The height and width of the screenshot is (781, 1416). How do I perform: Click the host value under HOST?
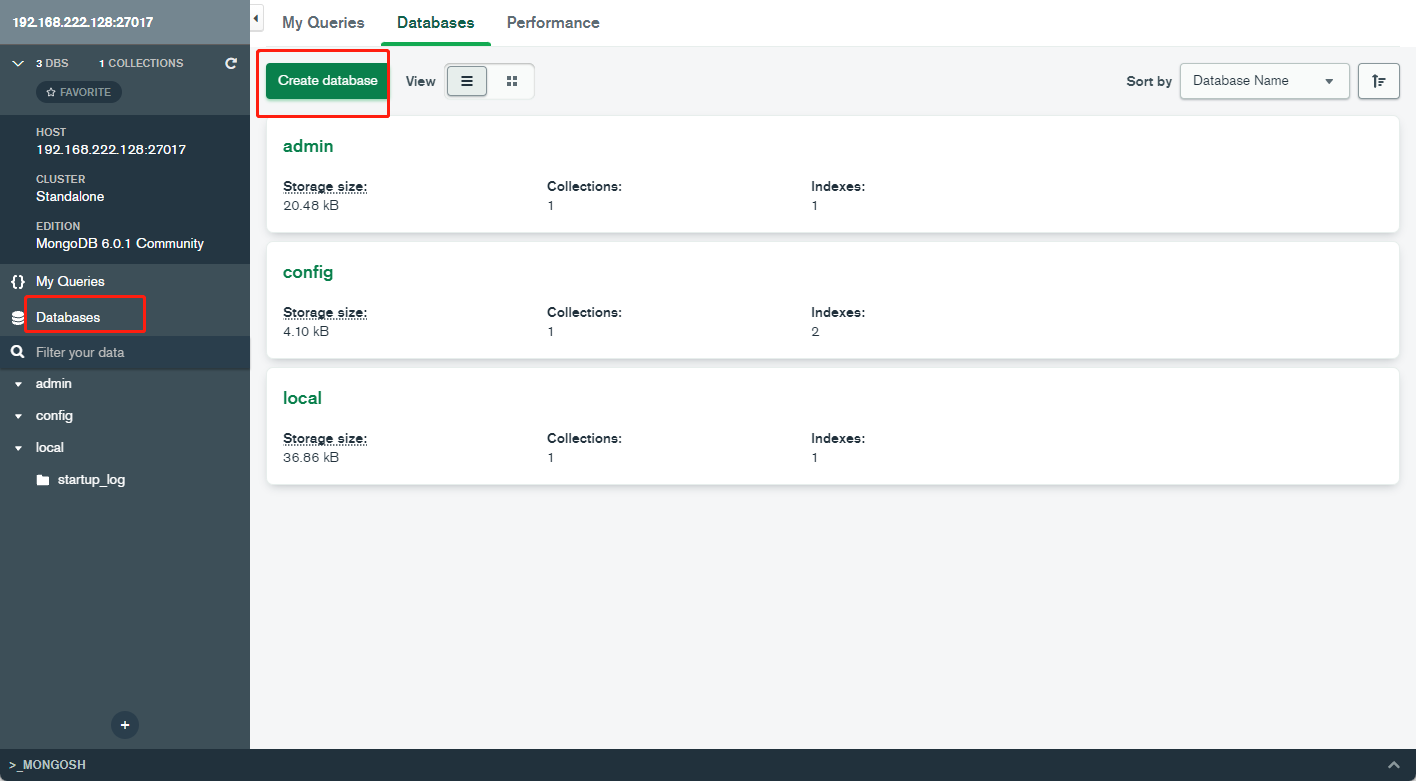[111, 150]
